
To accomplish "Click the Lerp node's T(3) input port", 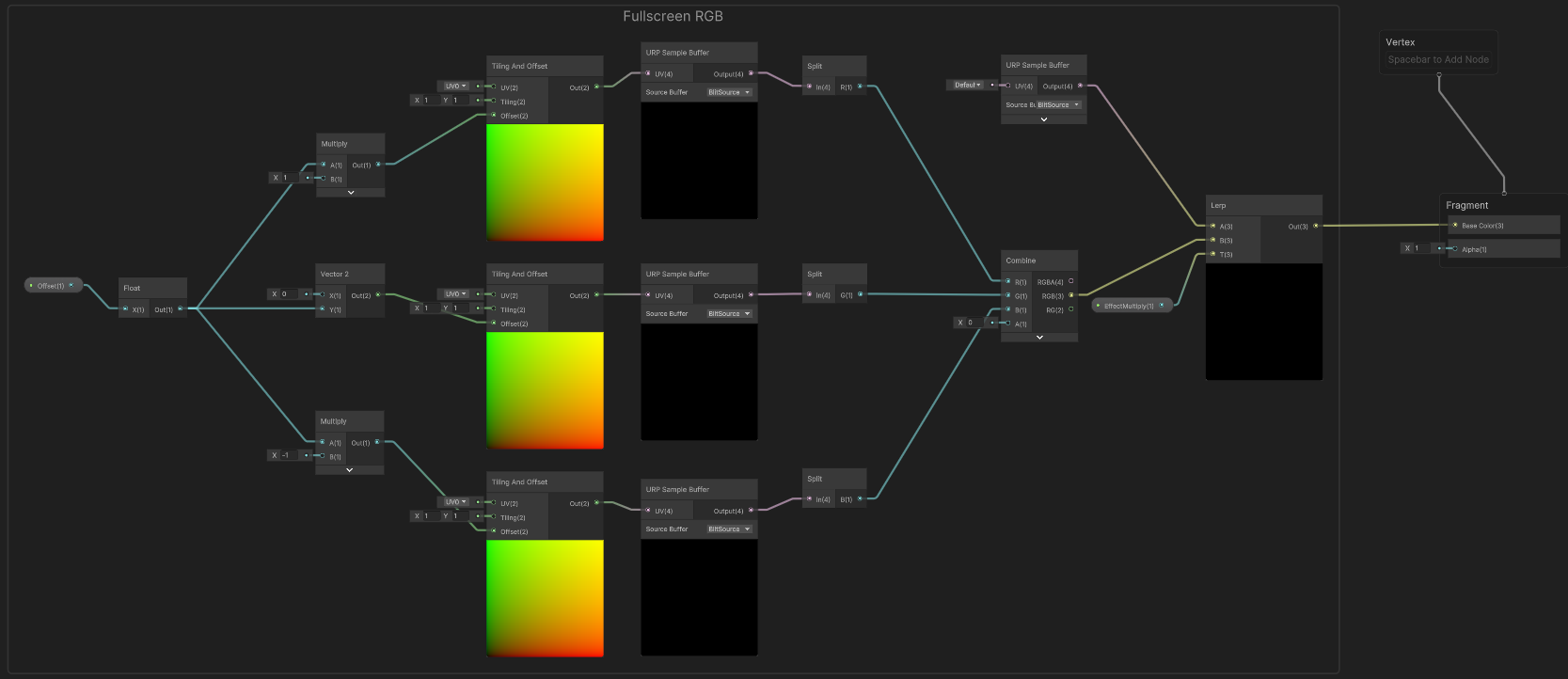I will pos(1213,254).
